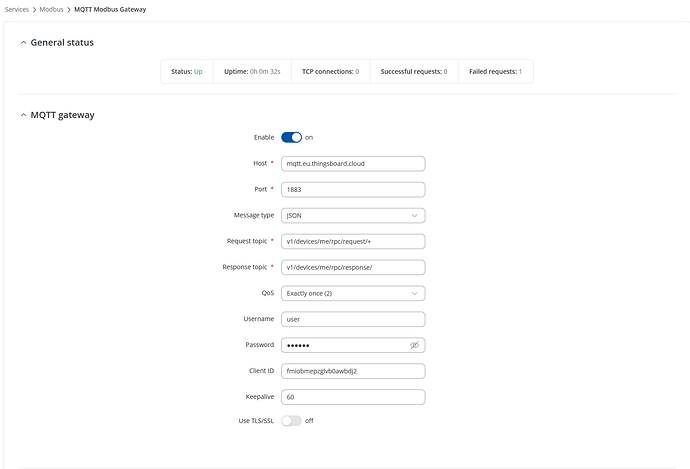Collapse the General status section
Image resolution: width=690 pixels, height=469 pixels.
24,43
